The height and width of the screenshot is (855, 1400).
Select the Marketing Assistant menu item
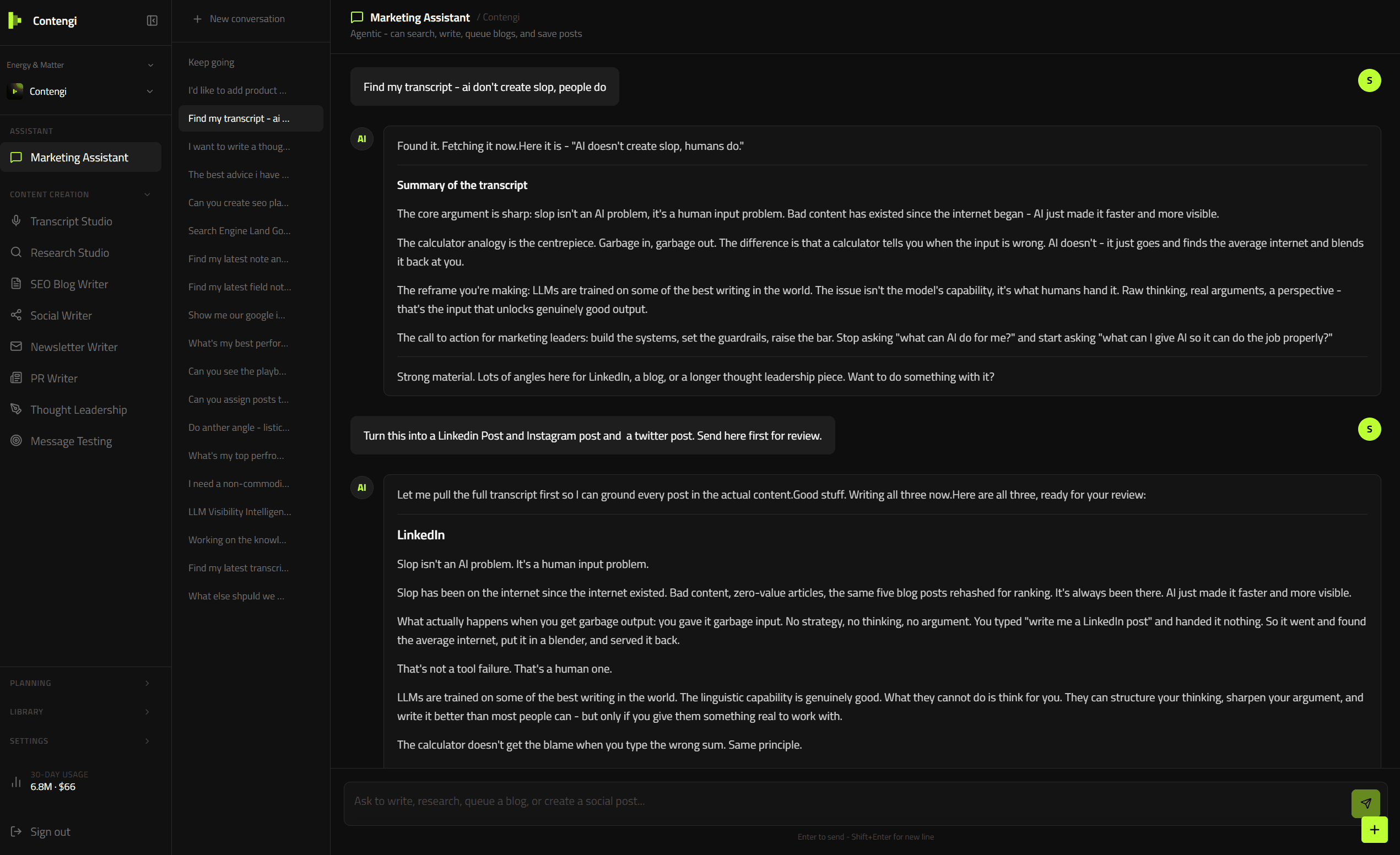[x=80, y=158]
